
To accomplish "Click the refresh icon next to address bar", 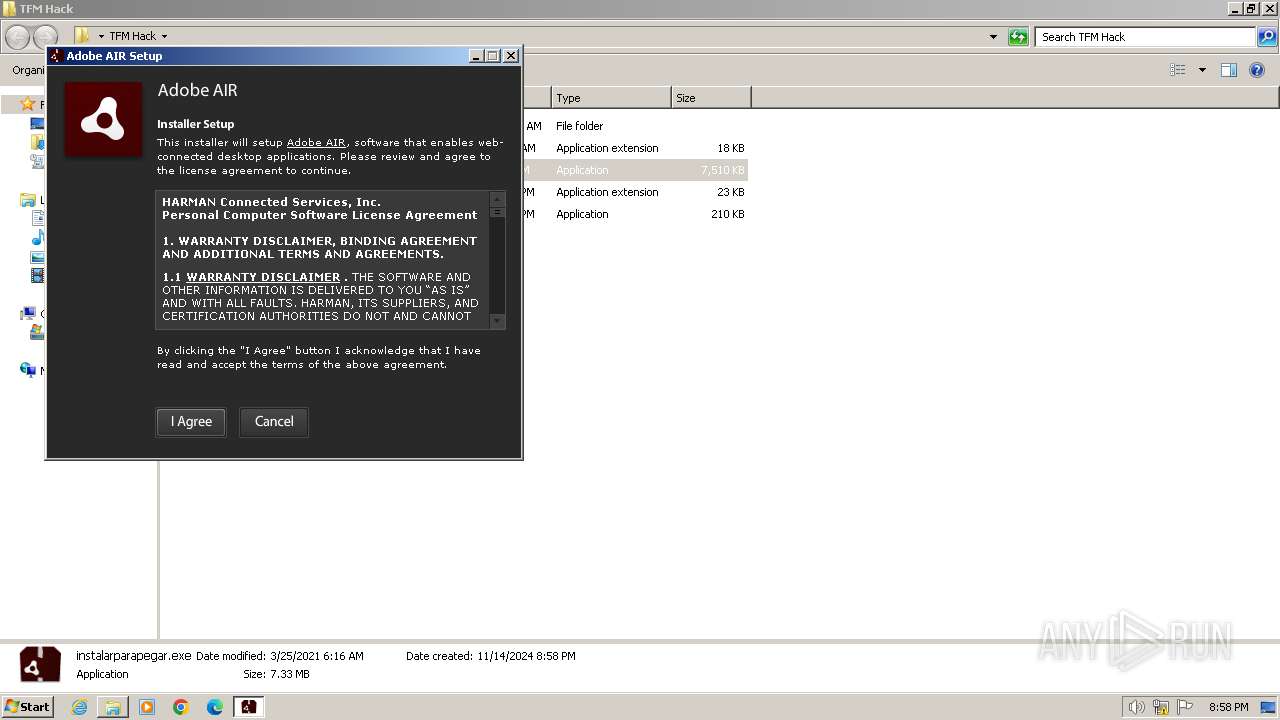I will pos(1018,37).
